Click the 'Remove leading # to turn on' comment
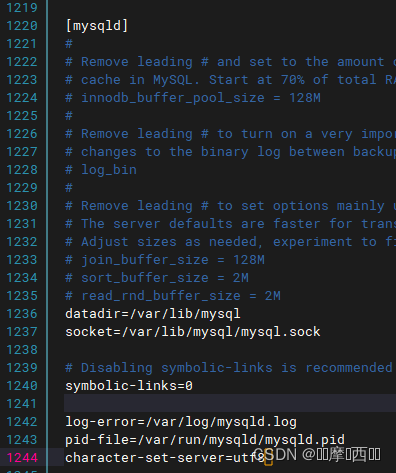 [x=231, y=134]
